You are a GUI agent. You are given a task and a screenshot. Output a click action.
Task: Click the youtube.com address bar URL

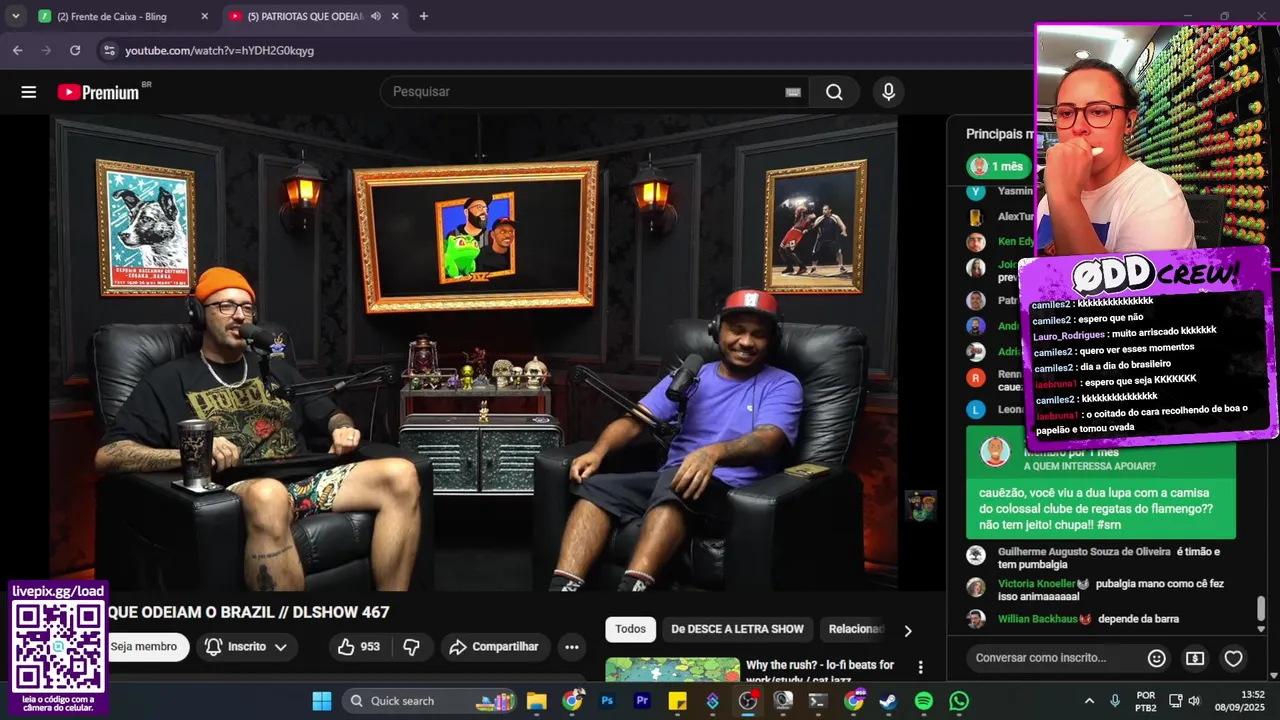[219, 50]
